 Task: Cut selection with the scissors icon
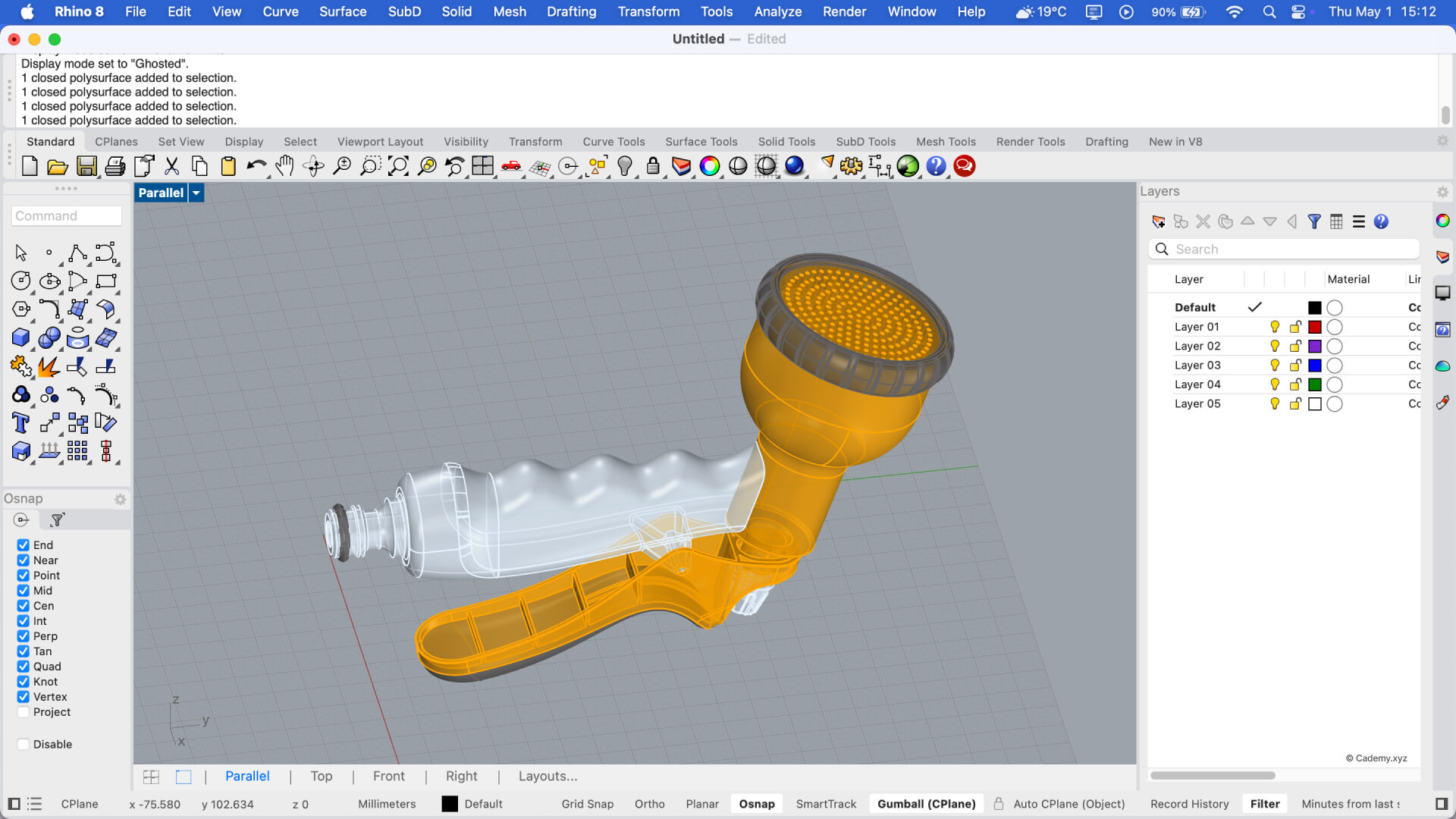172,166
